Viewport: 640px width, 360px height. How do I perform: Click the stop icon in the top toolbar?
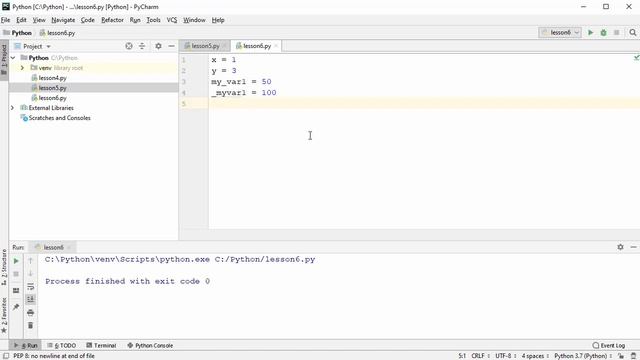(616, 33)
